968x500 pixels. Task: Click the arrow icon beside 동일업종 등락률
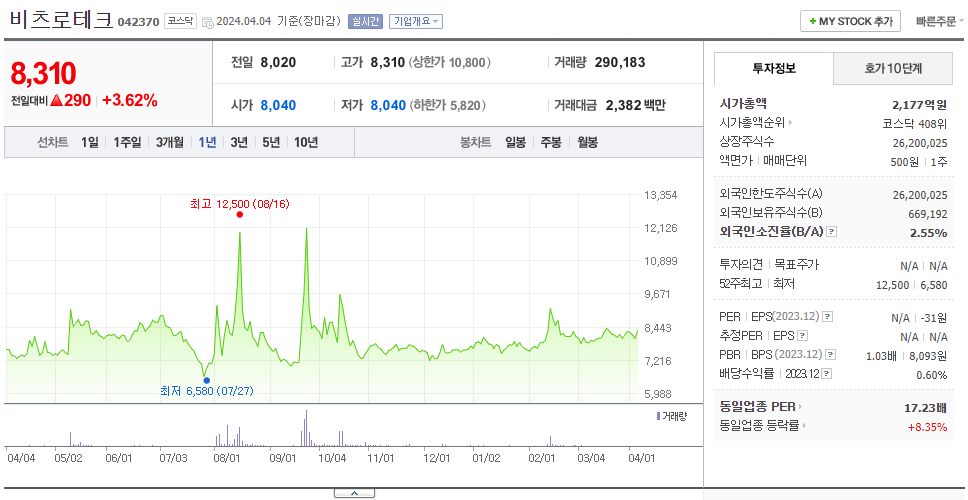(x=804, y=425)
